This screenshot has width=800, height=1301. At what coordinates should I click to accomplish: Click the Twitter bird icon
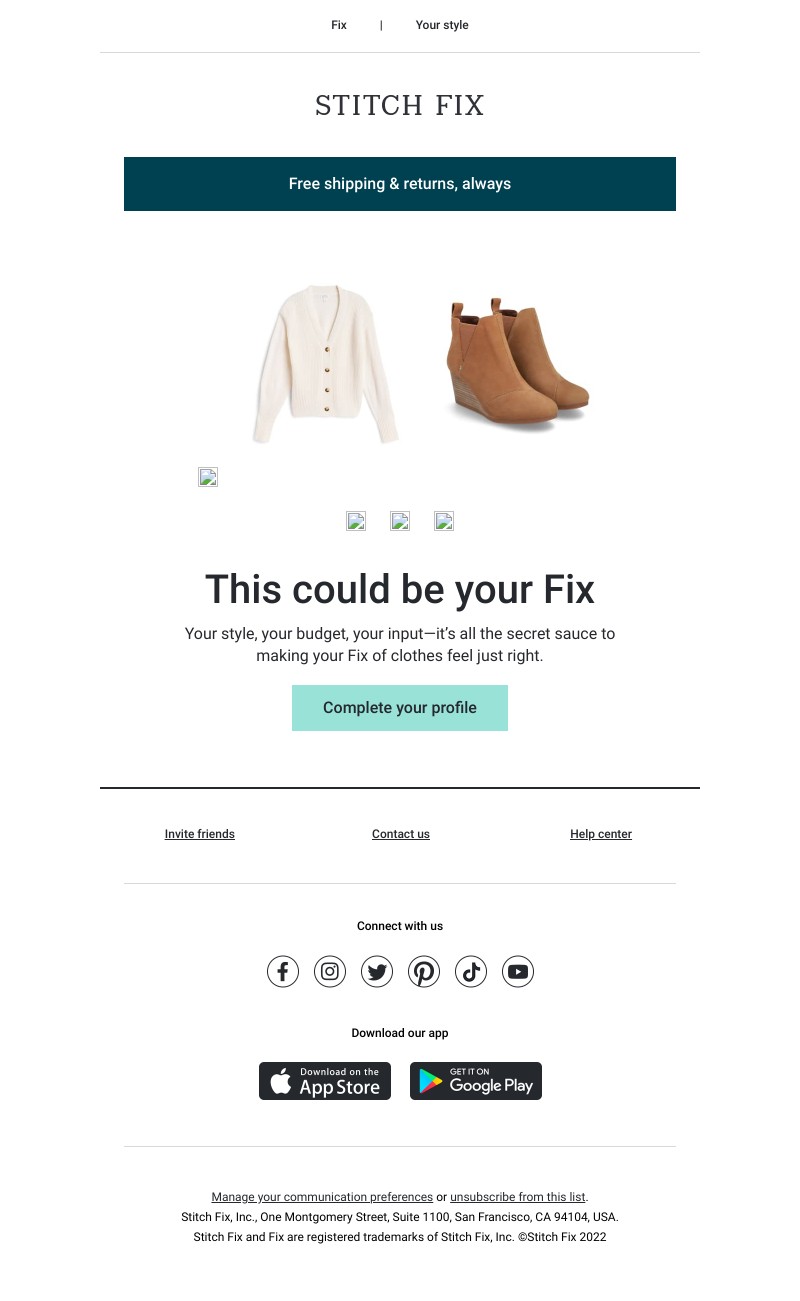[377, 971]
